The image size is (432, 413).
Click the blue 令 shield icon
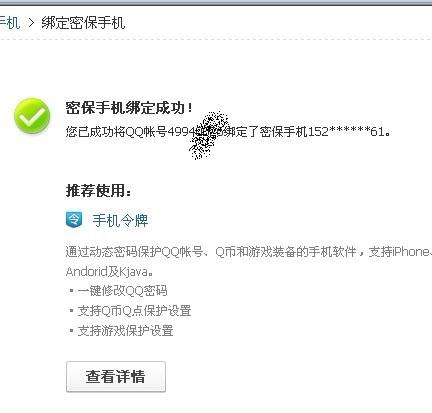point(74,220)
